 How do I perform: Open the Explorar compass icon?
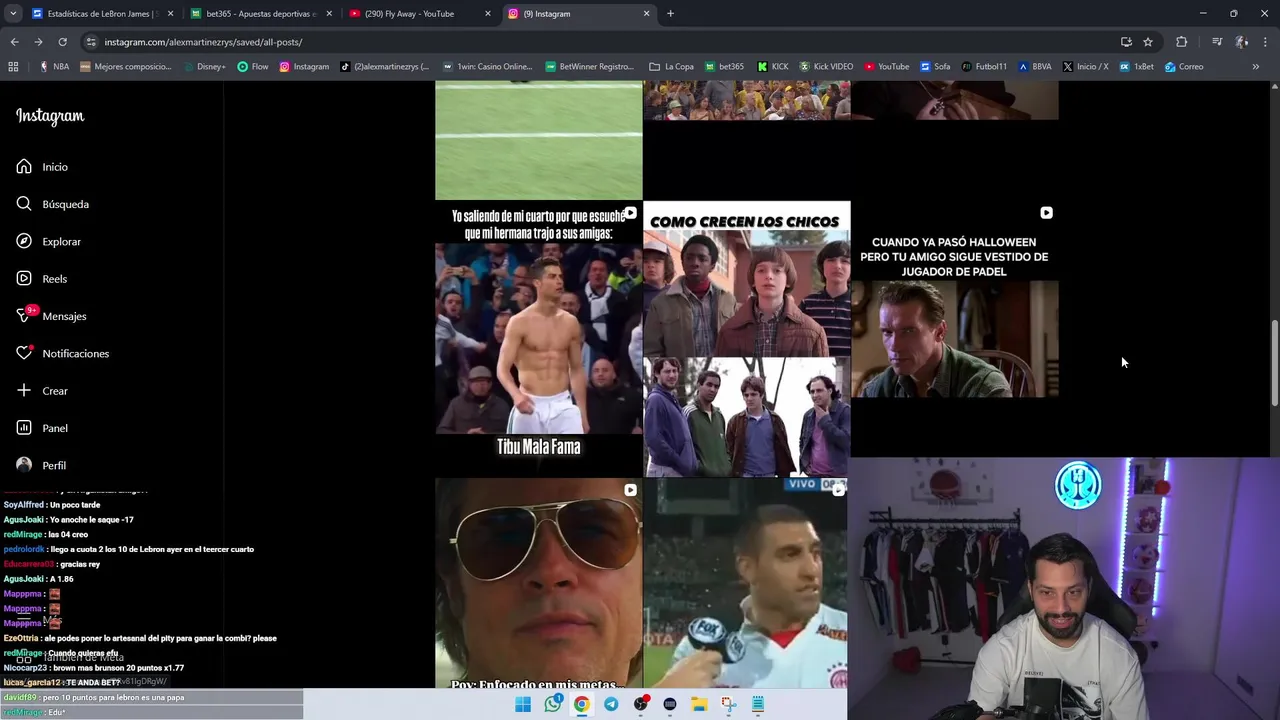click(24, 241)
